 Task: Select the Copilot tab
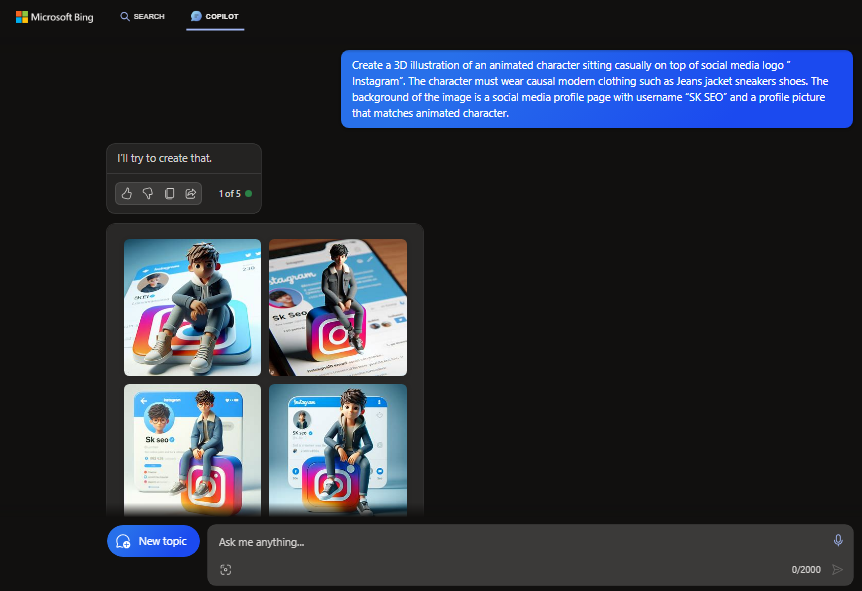215,16
